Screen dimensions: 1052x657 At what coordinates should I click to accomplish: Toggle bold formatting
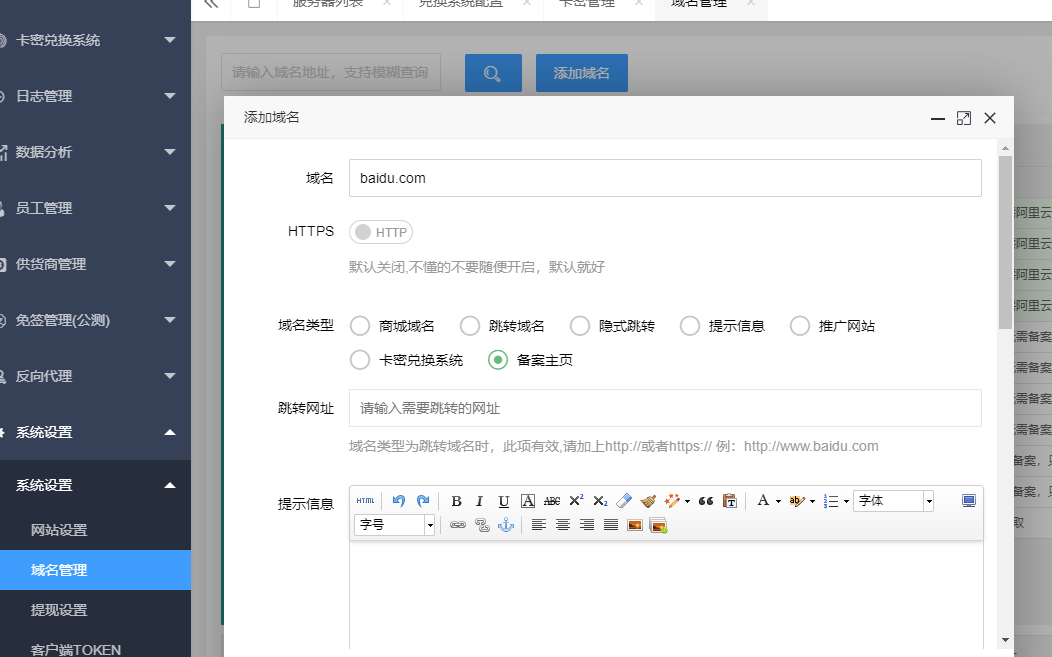(x=456, y=501)
